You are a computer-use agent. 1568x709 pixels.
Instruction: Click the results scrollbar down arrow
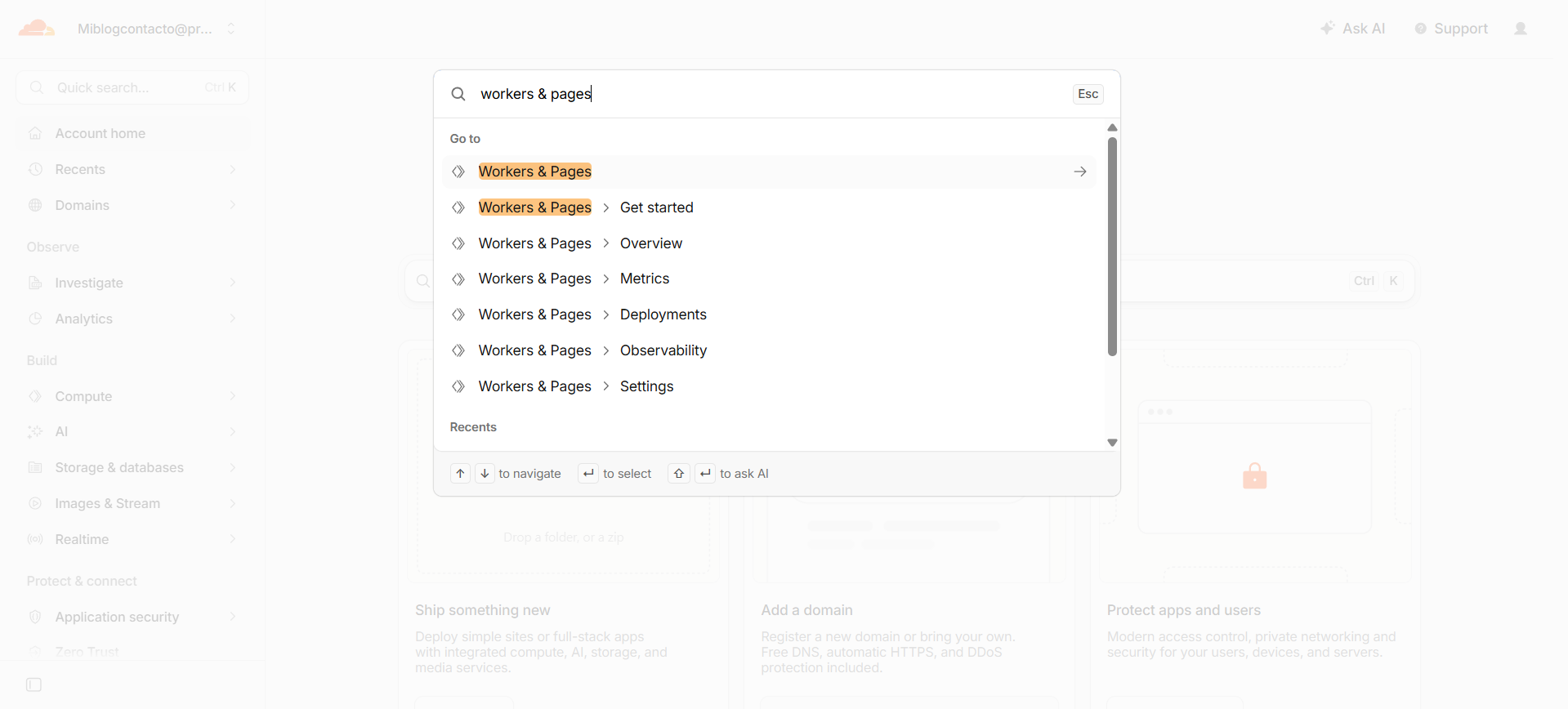tap(1112, 443)
